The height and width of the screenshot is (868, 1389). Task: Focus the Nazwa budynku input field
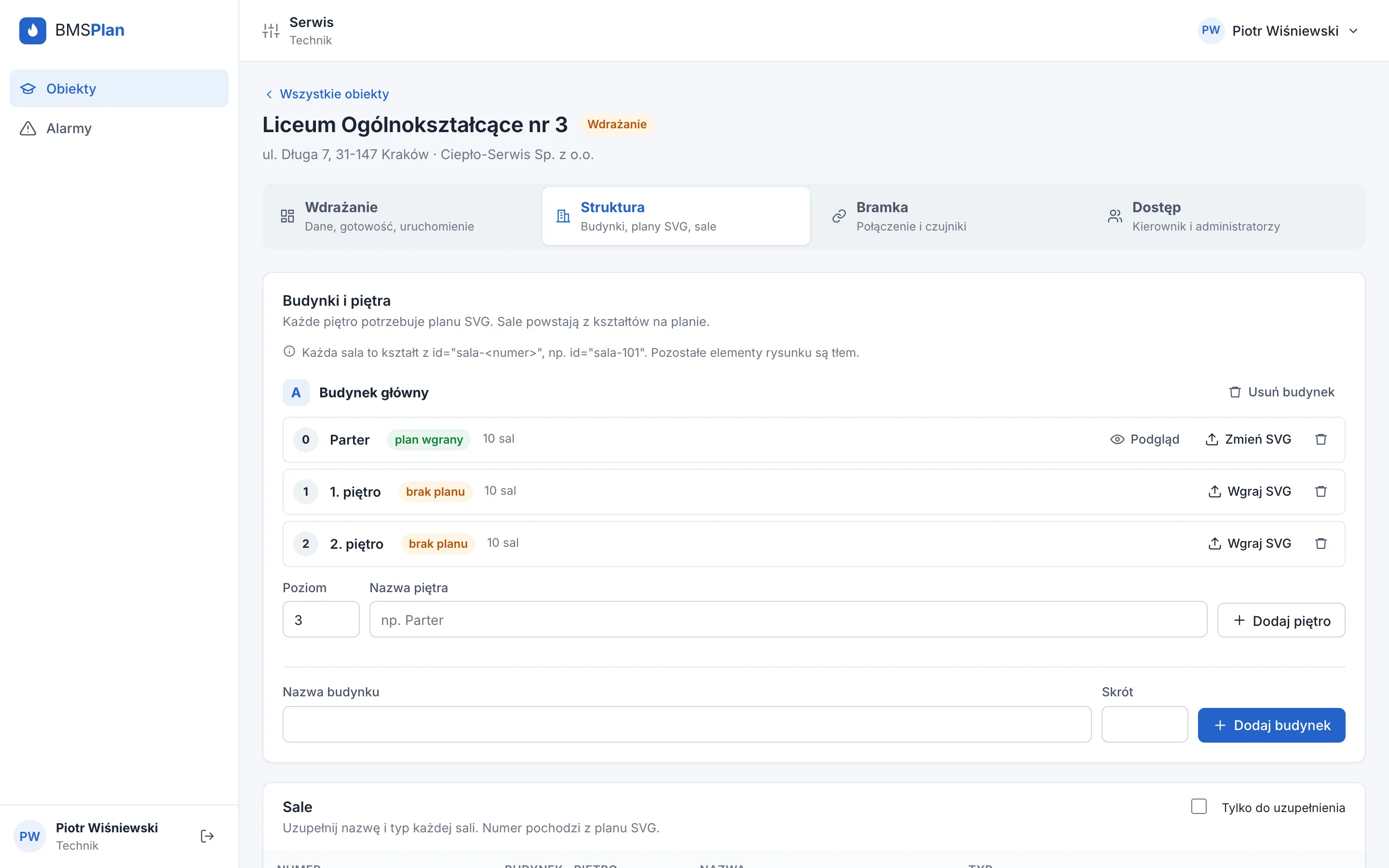687,724
